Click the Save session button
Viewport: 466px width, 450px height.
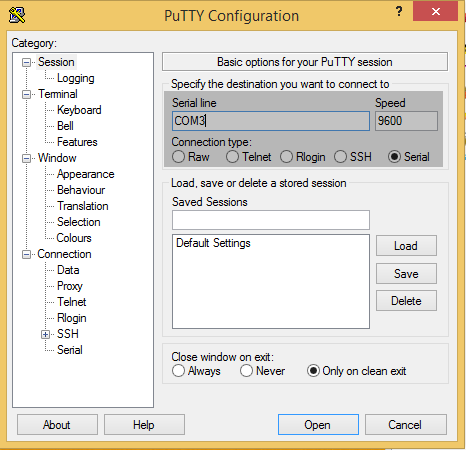click(406, 274)
